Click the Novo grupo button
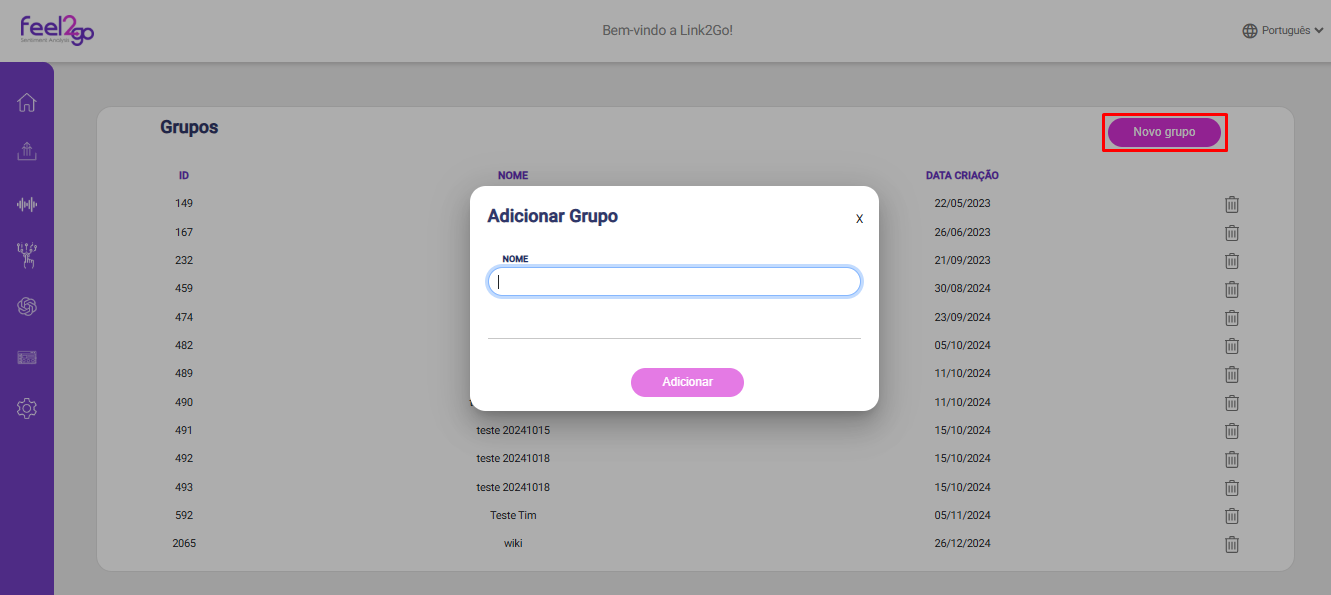Viewport: 1331px width, 595px height. click(x=1164, y=132)
